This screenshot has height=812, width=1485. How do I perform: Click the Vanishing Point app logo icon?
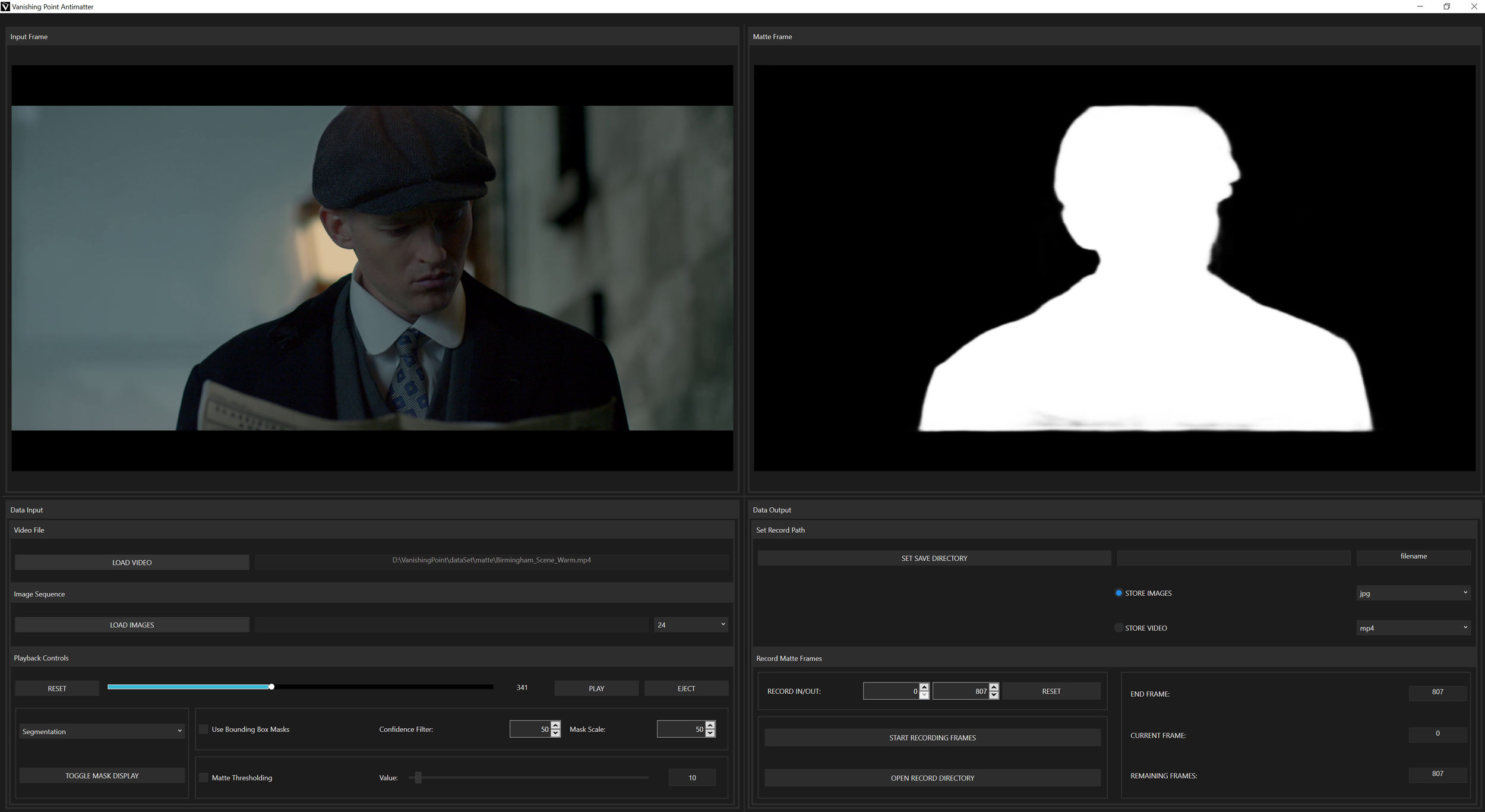click(5, 7)
